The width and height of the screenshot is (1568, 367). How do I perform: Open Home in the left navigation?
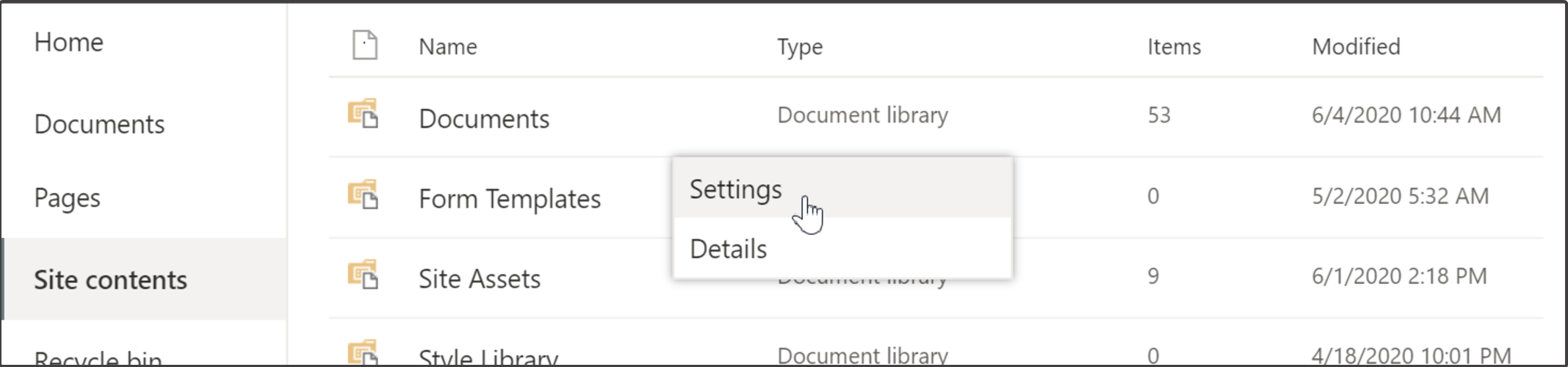[x=69, y=43]
